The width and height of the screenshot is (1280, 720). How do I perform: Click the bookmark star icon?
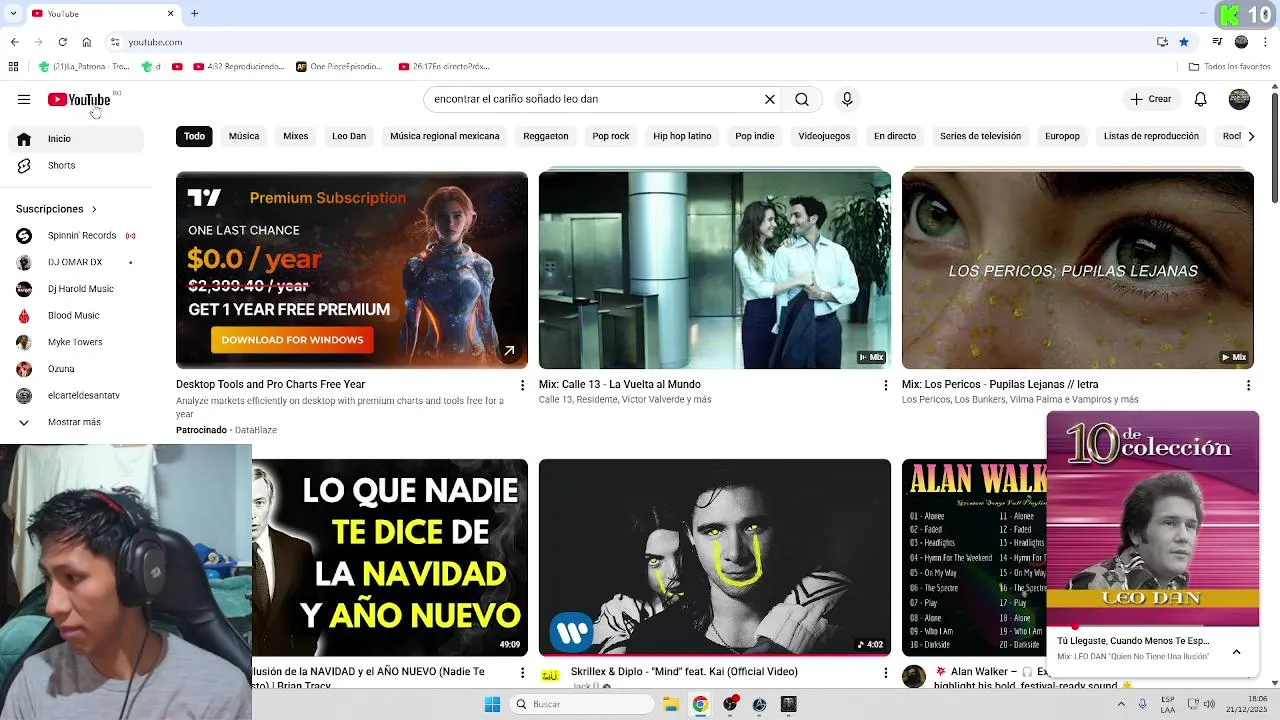tap(1184, 42)
